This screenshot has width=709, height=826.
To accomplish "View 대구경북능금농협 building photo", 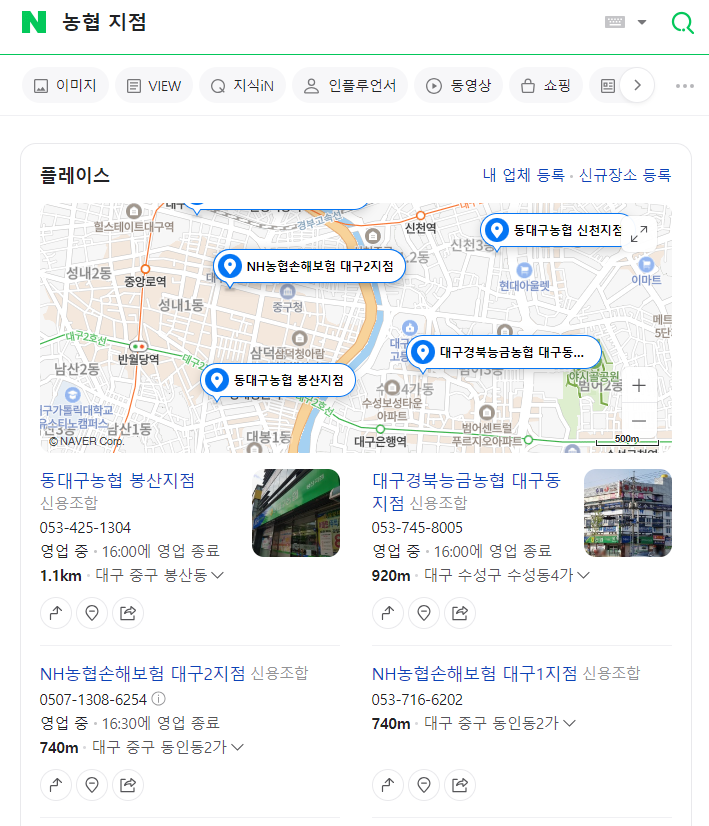I will [628, 513].
